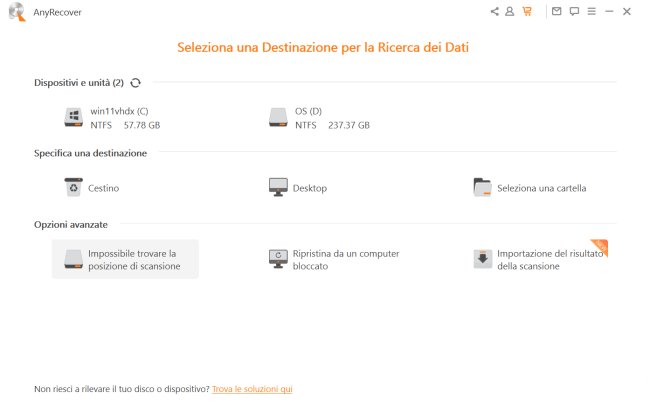This screenshot has height=407, width=650.
Task: Click the Specifica una destinazione heading
Action: [x=90, y=153]
